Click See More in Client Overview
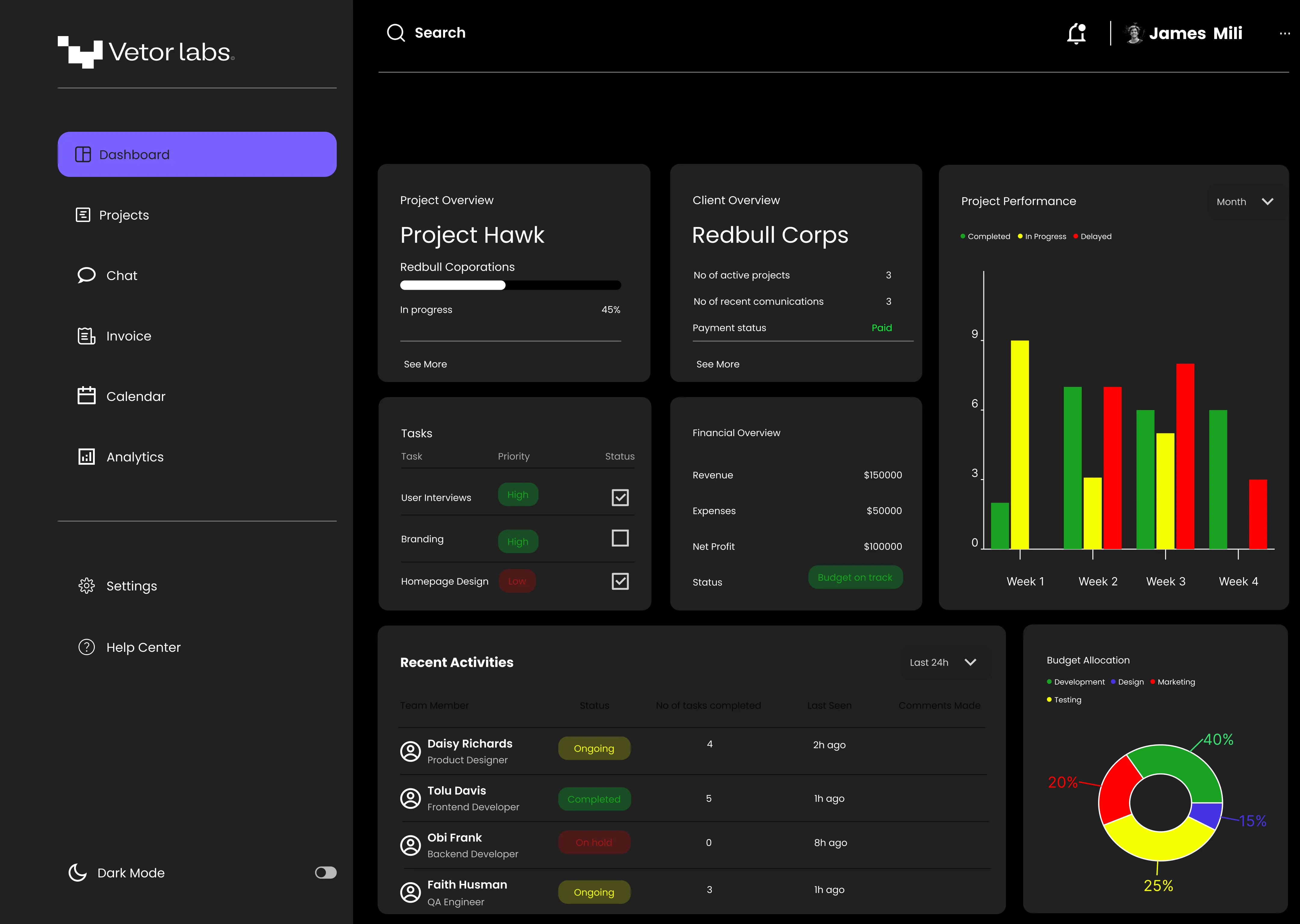 click(x=717, y=364)
